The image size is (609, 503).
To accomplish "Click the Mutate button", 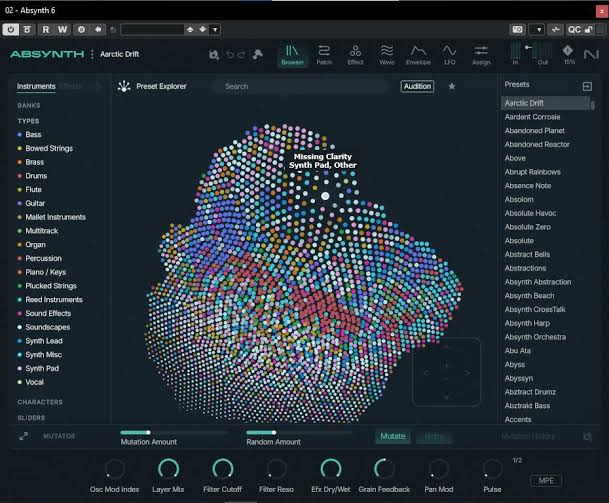I will point(393,437).
